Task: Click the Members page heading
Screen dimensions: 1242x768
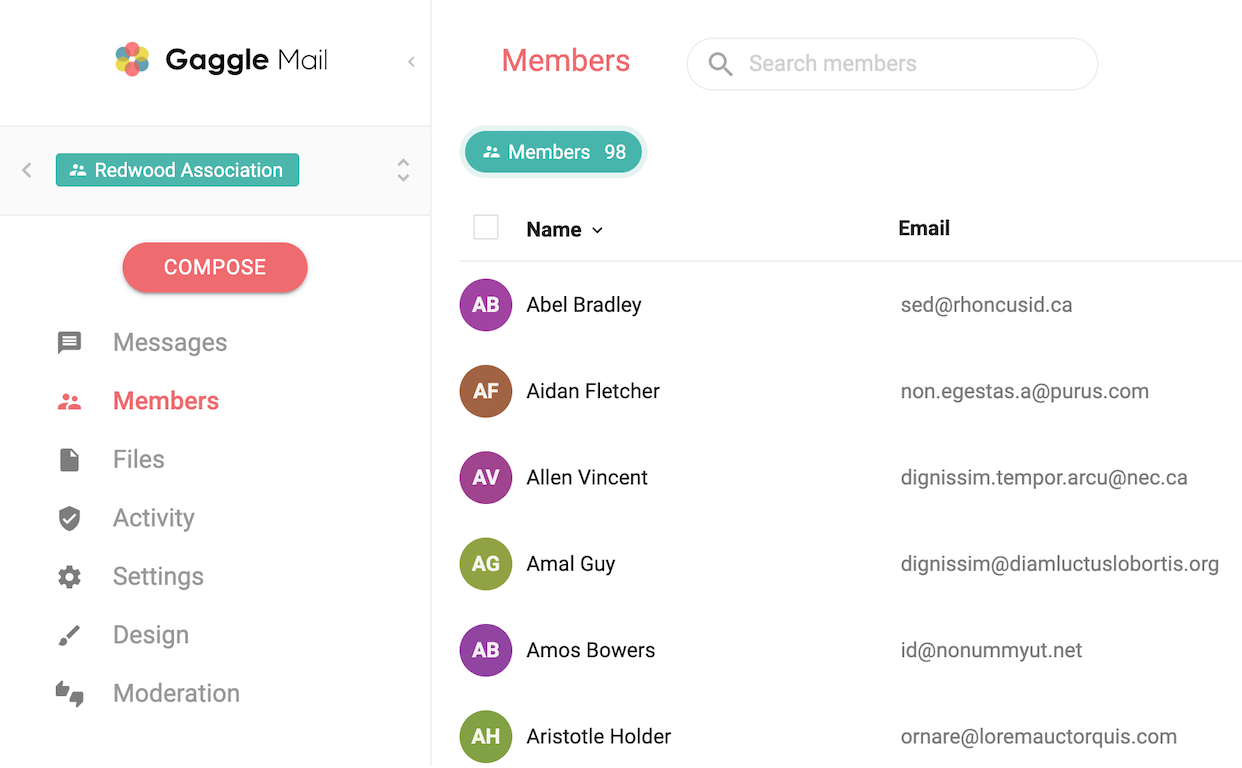Action: point(566,61)
